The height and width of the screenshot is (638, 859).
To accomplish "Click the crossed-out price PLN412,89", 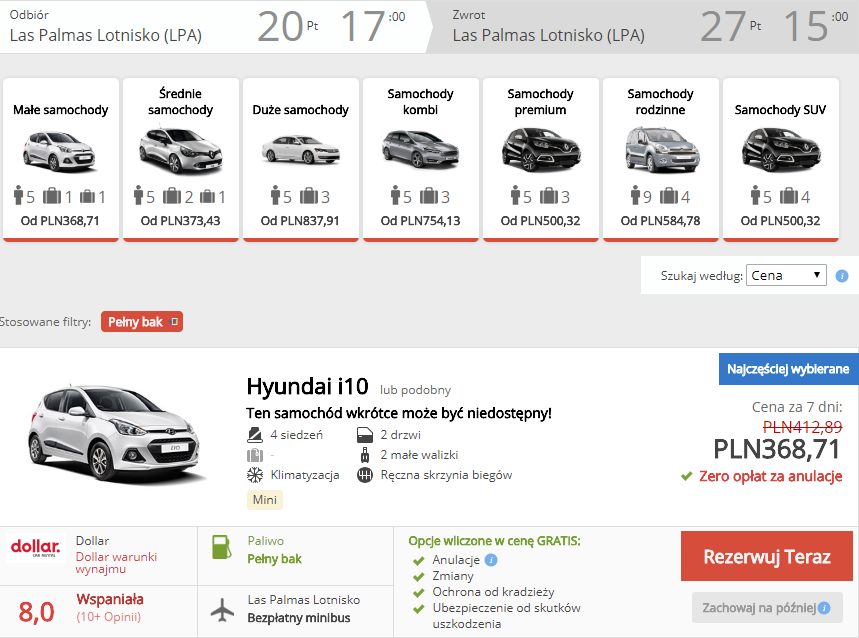I will (x=803, y=427).
